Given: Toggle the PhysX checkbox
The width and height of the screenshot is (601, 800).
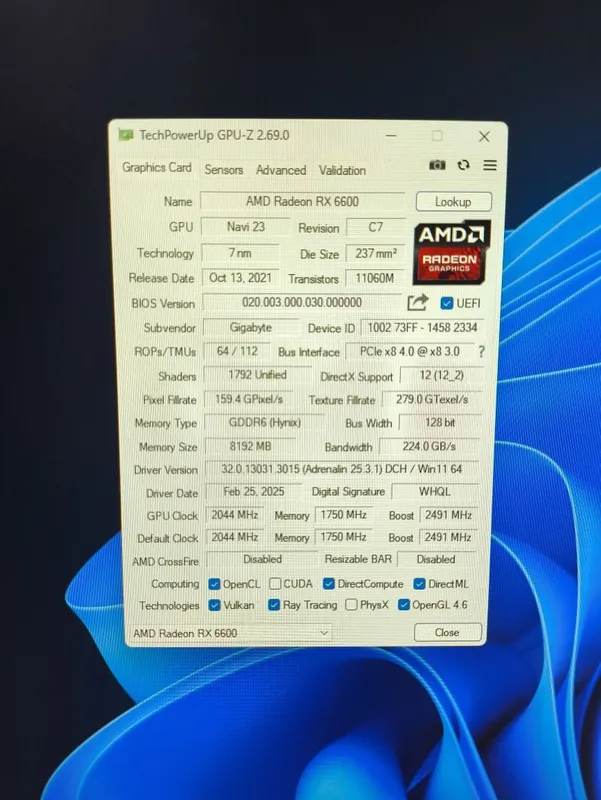Looking at the screenshot, I should [351, 605].
